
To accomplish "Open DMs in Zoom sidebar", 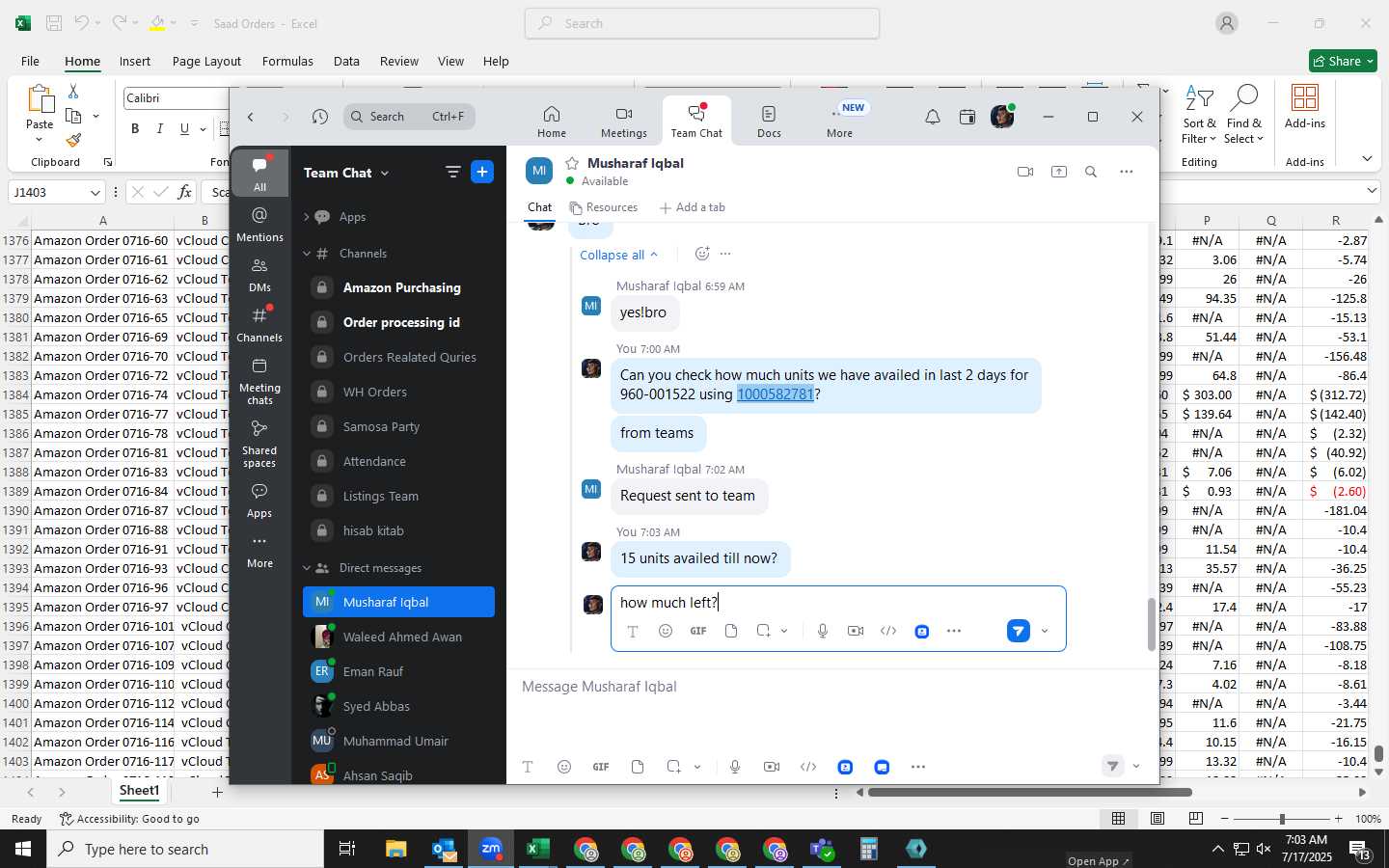I will [x=259, y=274].
